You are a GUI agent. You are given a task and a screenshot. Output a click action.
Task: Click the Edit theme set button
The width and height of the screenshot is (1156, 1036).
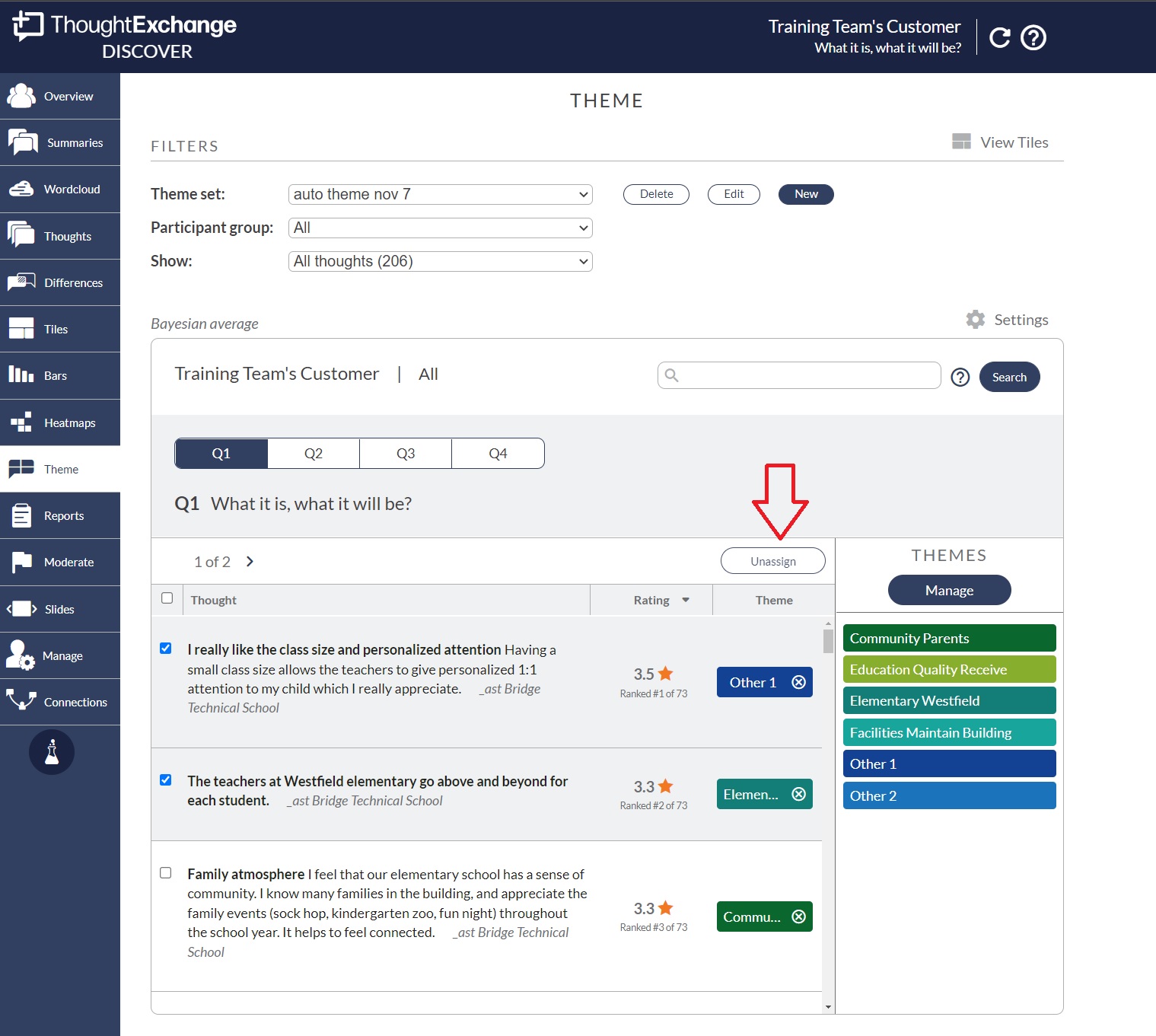pos(734,194)
